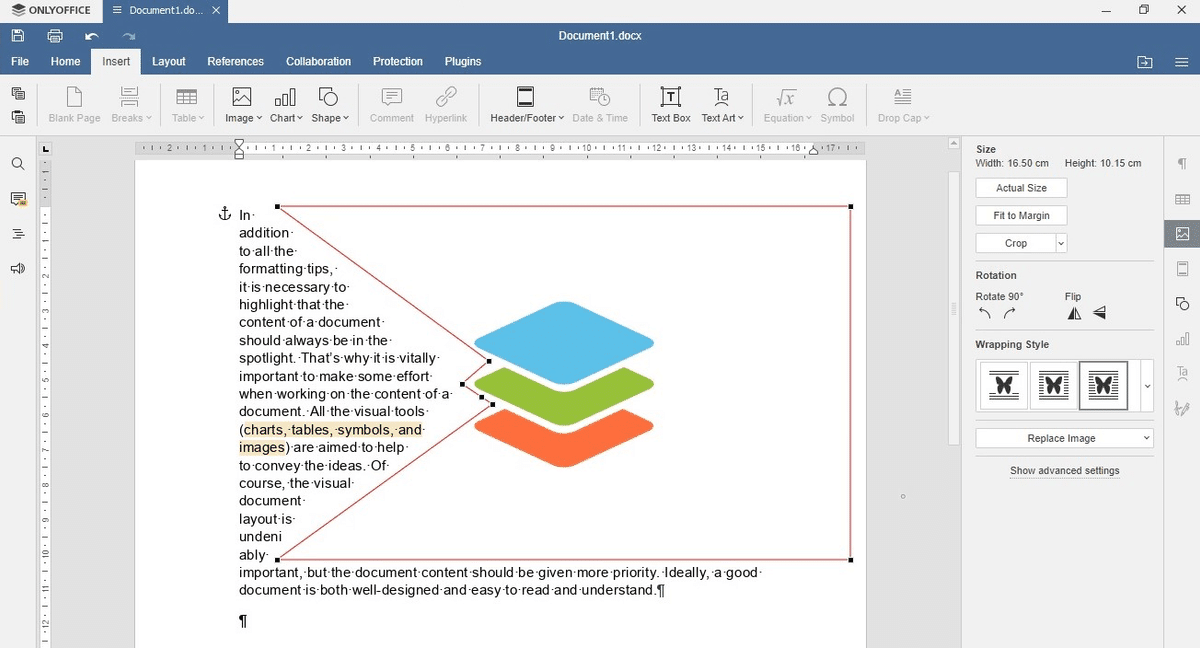Flip image vertically
The image size is (1200, 648).
[1100, 313]
